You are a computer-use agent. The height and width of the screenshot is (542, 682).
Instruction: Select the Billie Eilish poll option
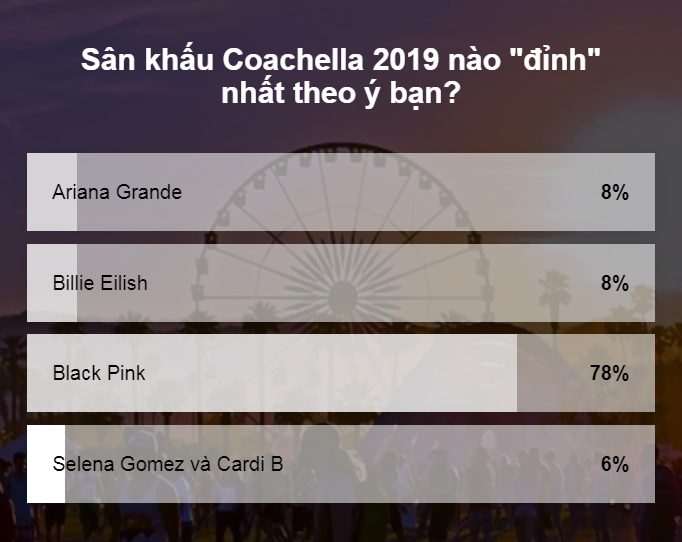pyautogui.click(x=340, y=283)
